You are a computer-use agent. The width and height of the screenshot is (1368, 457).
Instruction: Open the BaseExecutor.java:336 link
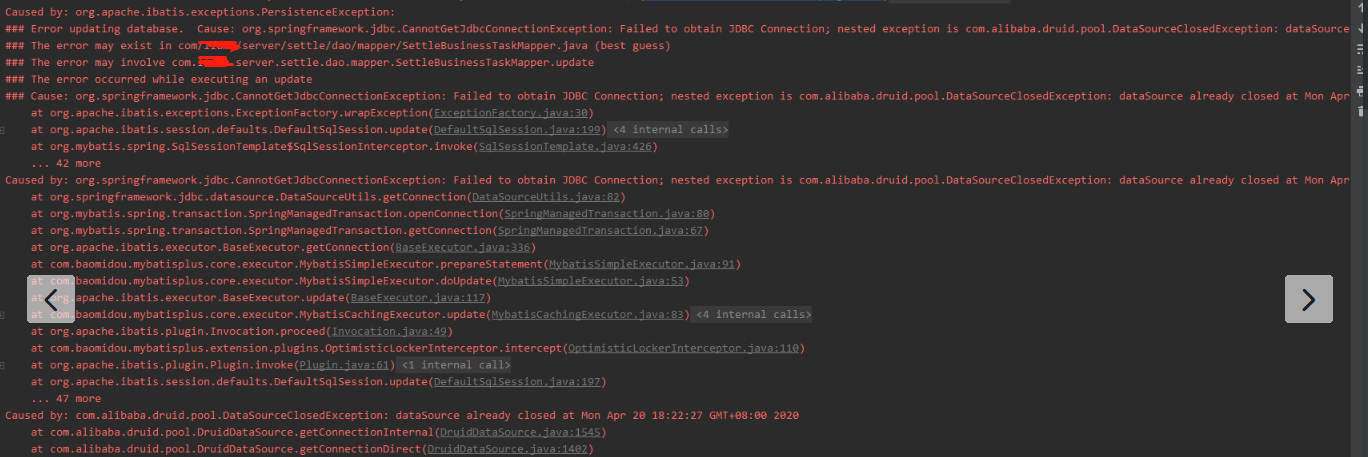coord(462,248)
